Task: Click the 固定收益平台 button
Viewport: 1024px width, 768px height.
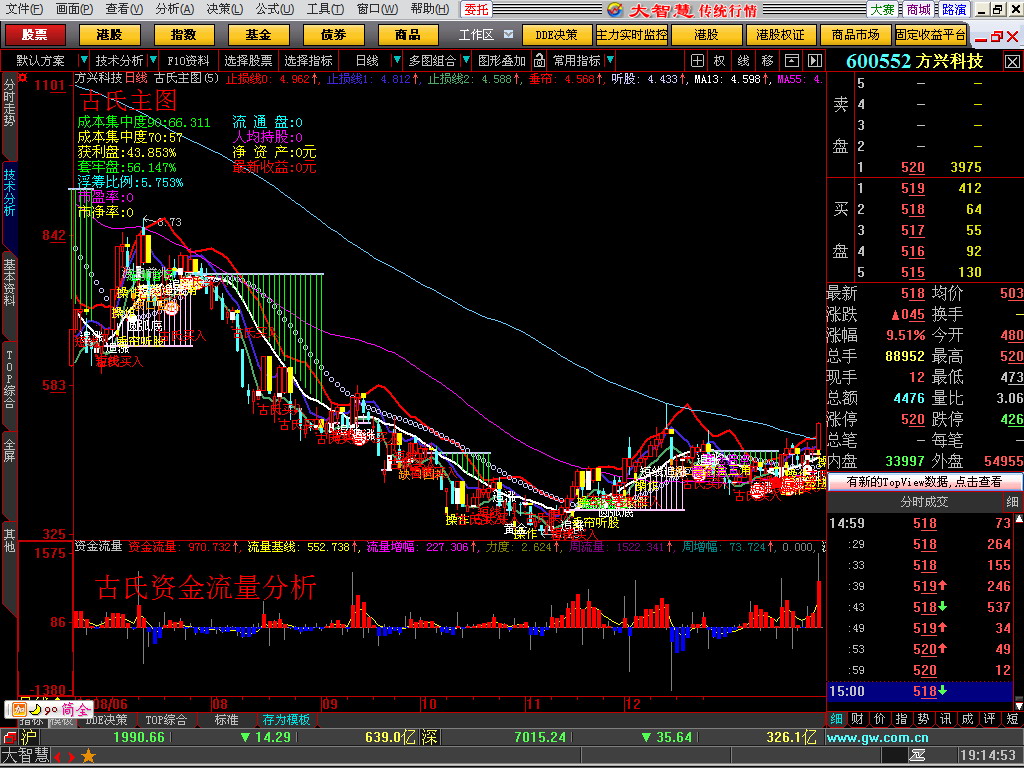Action: pyautogui.click(x=931, y=35)
